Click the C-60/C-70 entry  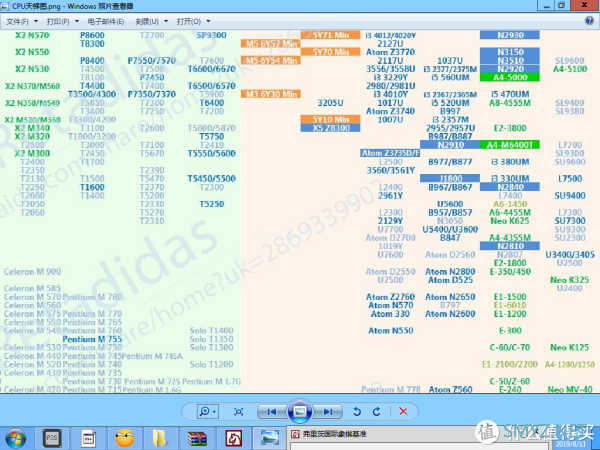(510, 347)
